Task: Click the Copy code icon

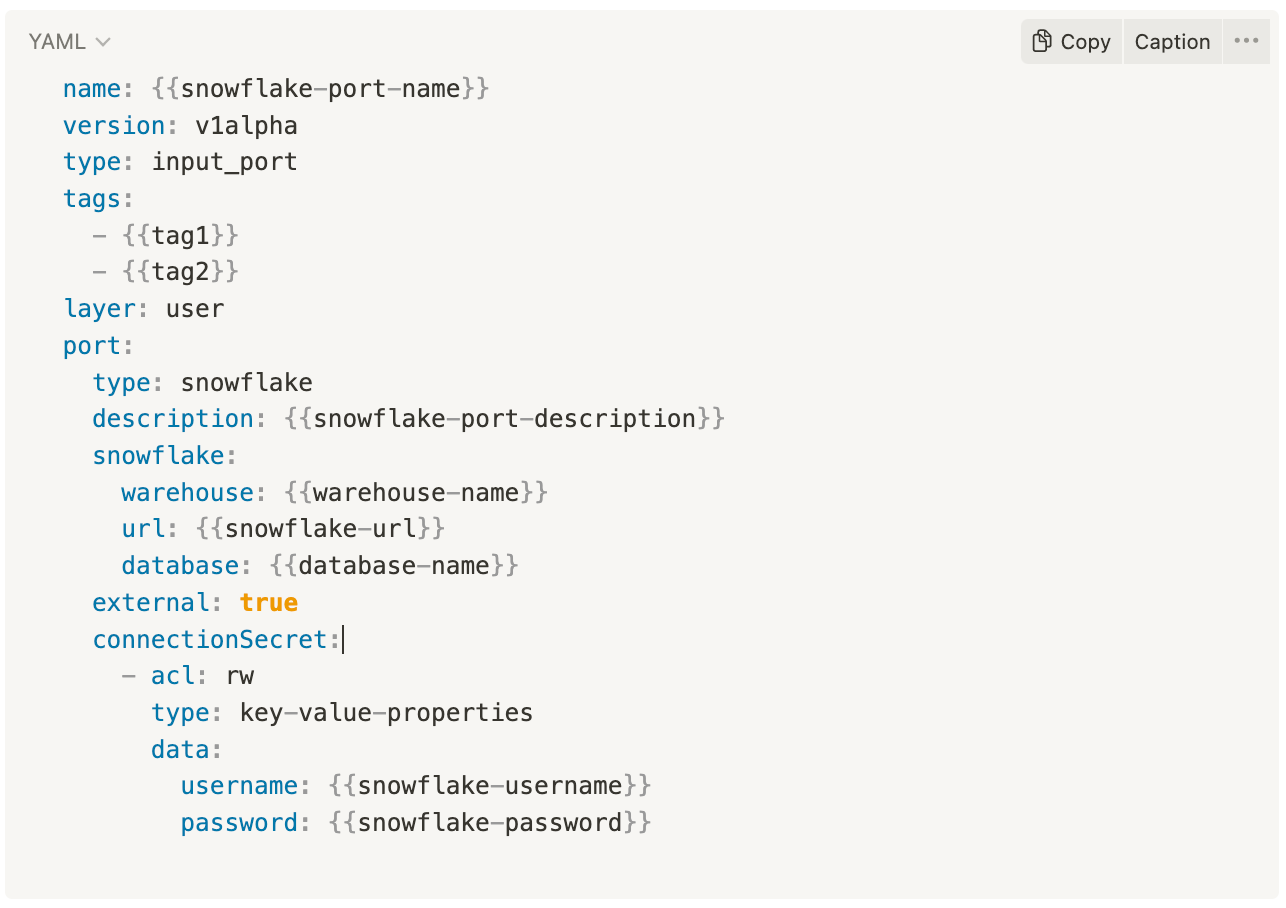Action: 1044,41
